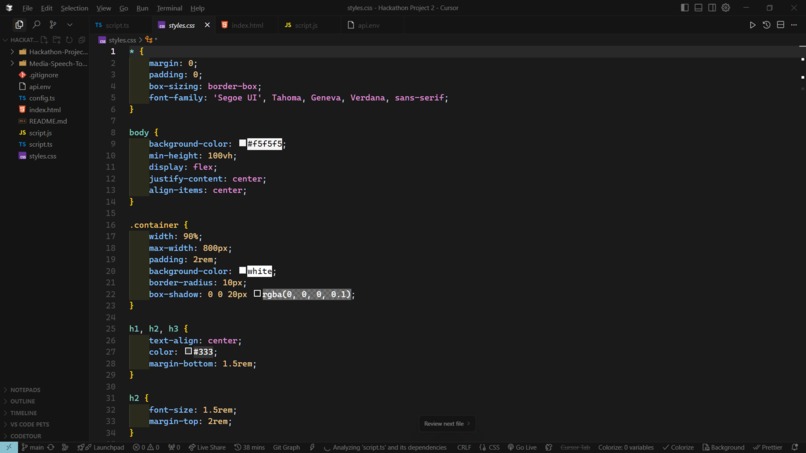Open the remote window indicator in status bar
This screenshot has width=806, height=453.
click(x=9, y=447)
